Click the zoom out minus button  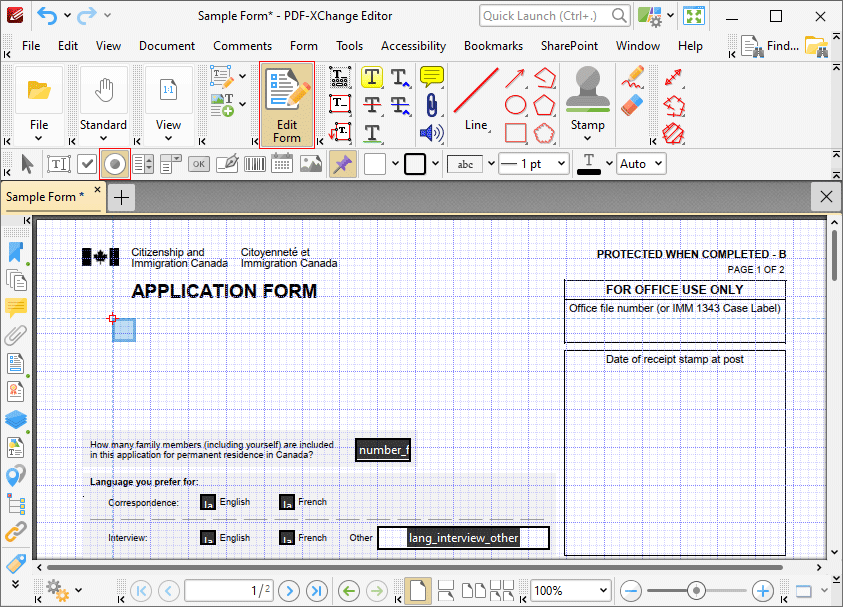pyautogui.click(x=630, y=591)
